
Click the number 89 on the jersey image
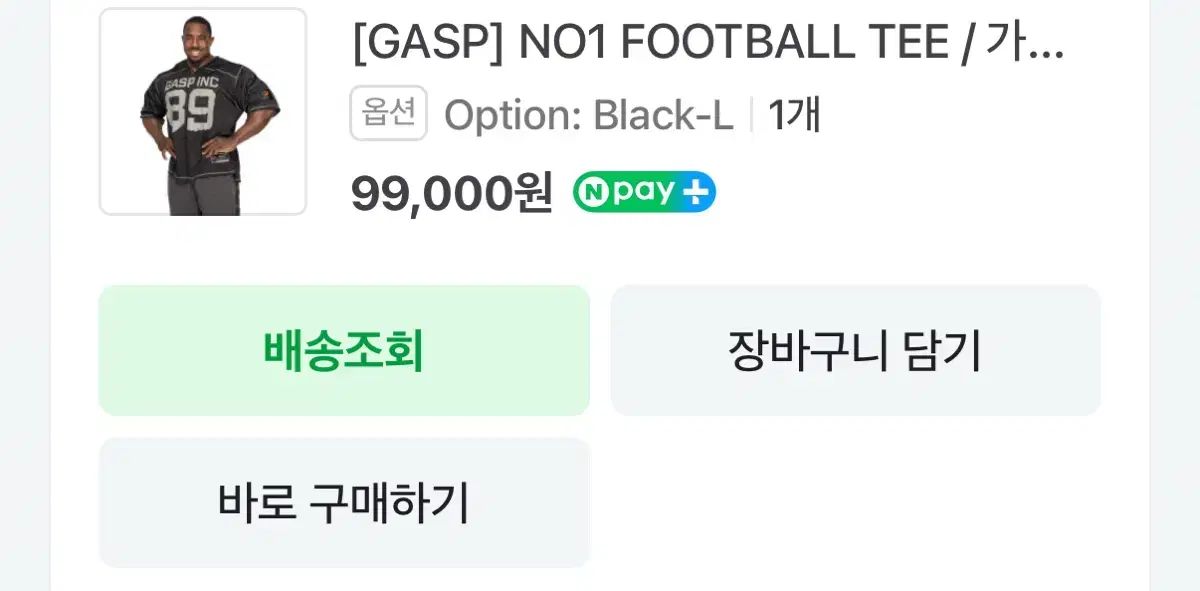tap(190, 111)
